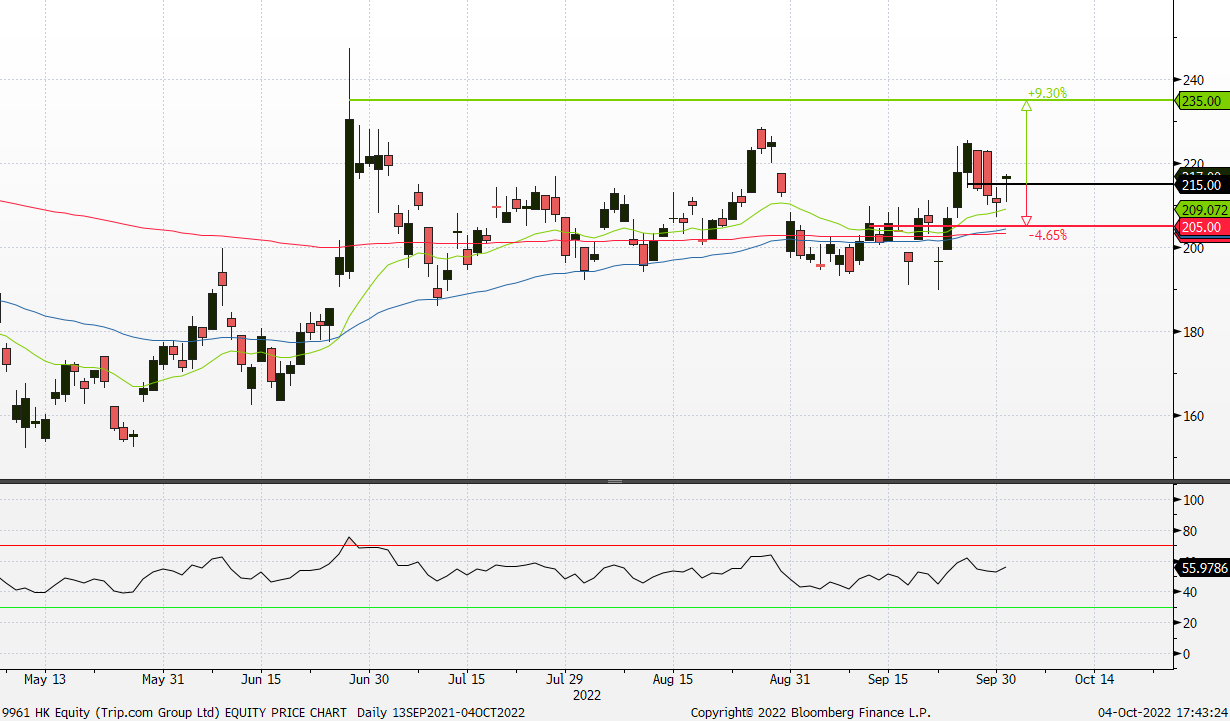This screenshot has height=721, width=1230.
Task: Select the +9.30% upside annotation
Action: click(x=1047, y=93)
